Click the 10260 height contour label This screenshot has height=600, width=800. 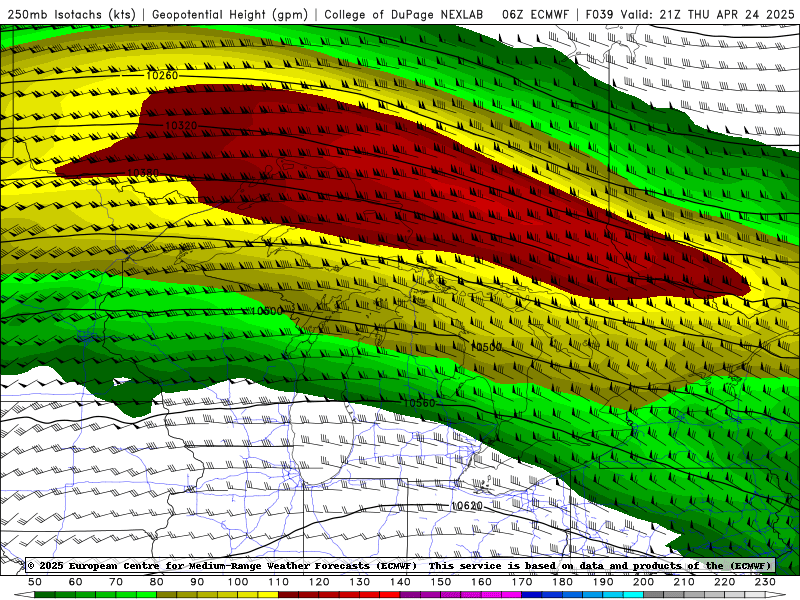click(162, 76)
